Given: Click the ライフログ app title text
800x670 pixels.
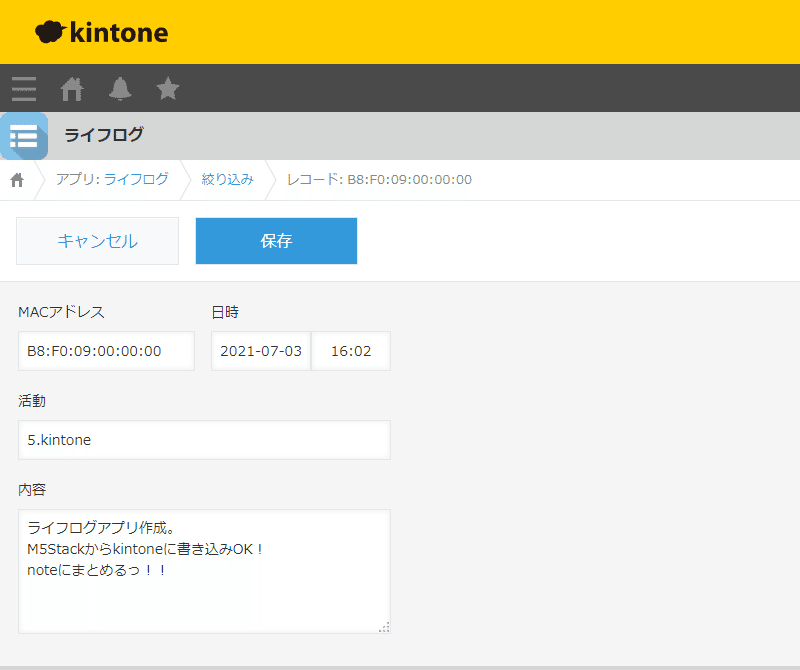Looking at the screenshot, I should click(104, 135).
